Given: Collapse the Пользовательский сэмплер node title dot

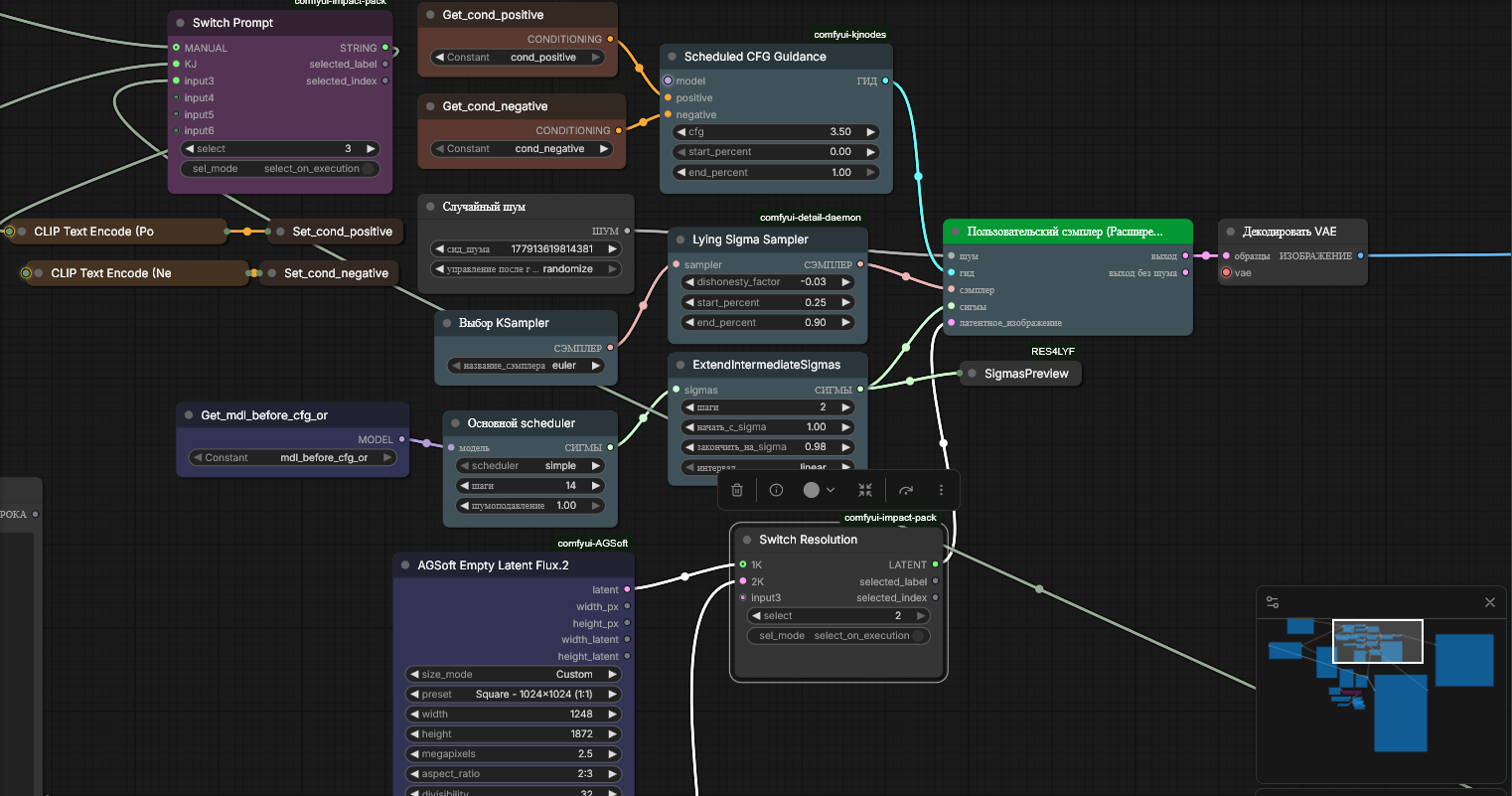Looking at the screenshot, I should click(x=955, y=232).
